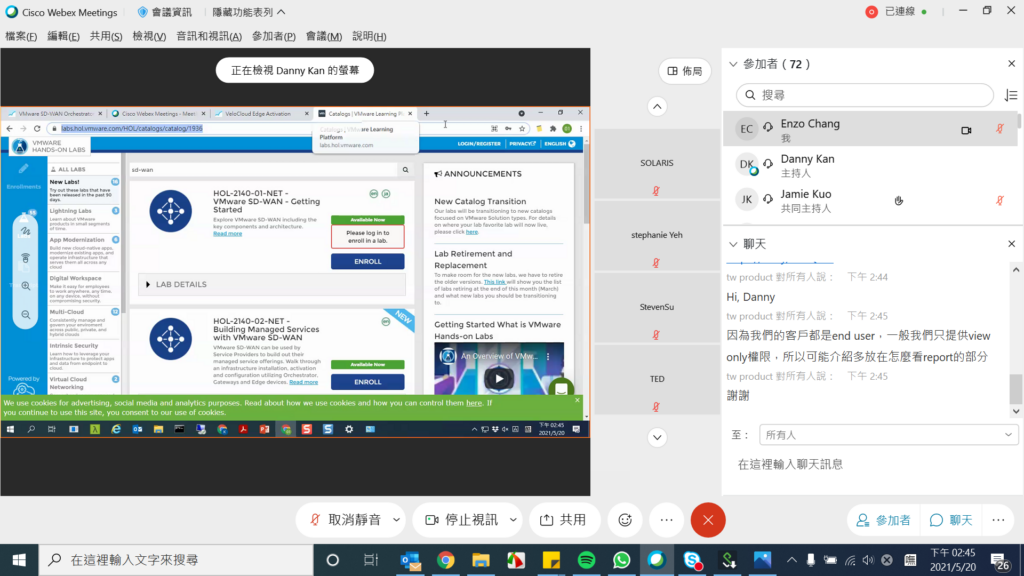Image resolution: width=1024 pixels, height=576 pixels.
Task: Toggle the 聊天 chat panel button
Action: 951,520
